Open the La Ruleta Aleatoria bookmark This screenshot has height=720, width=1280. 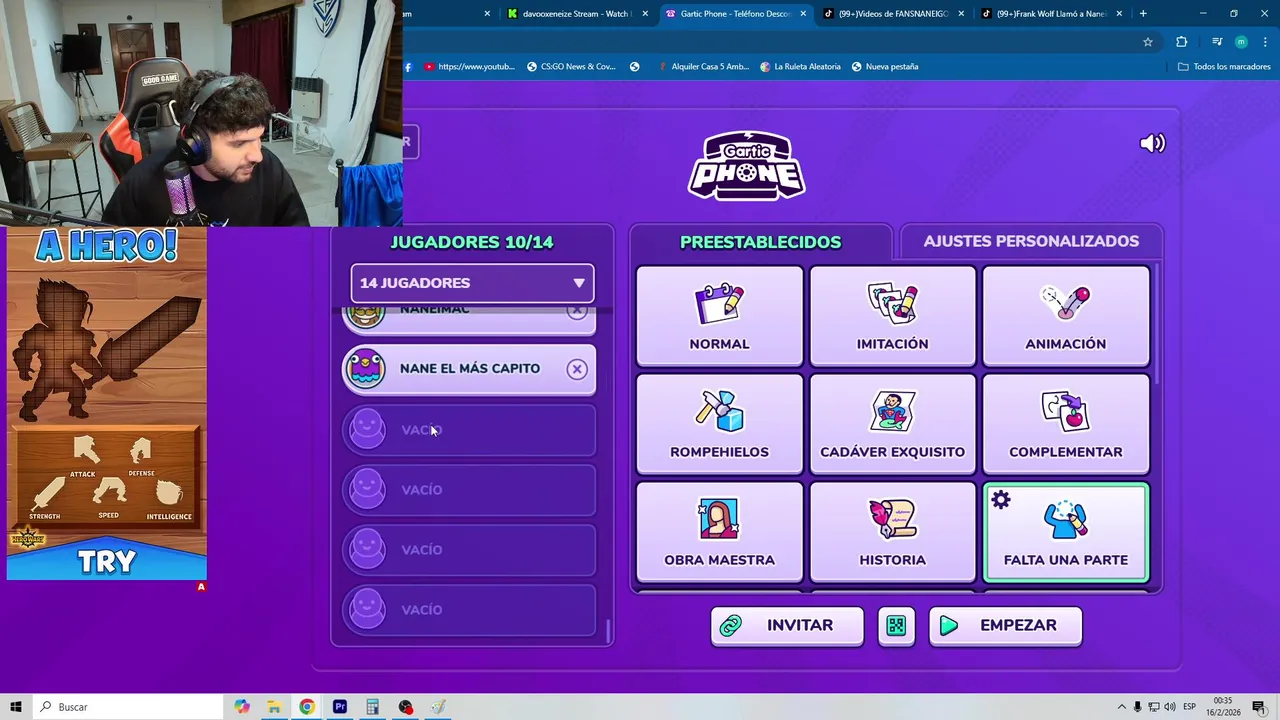tap(800, 67)
